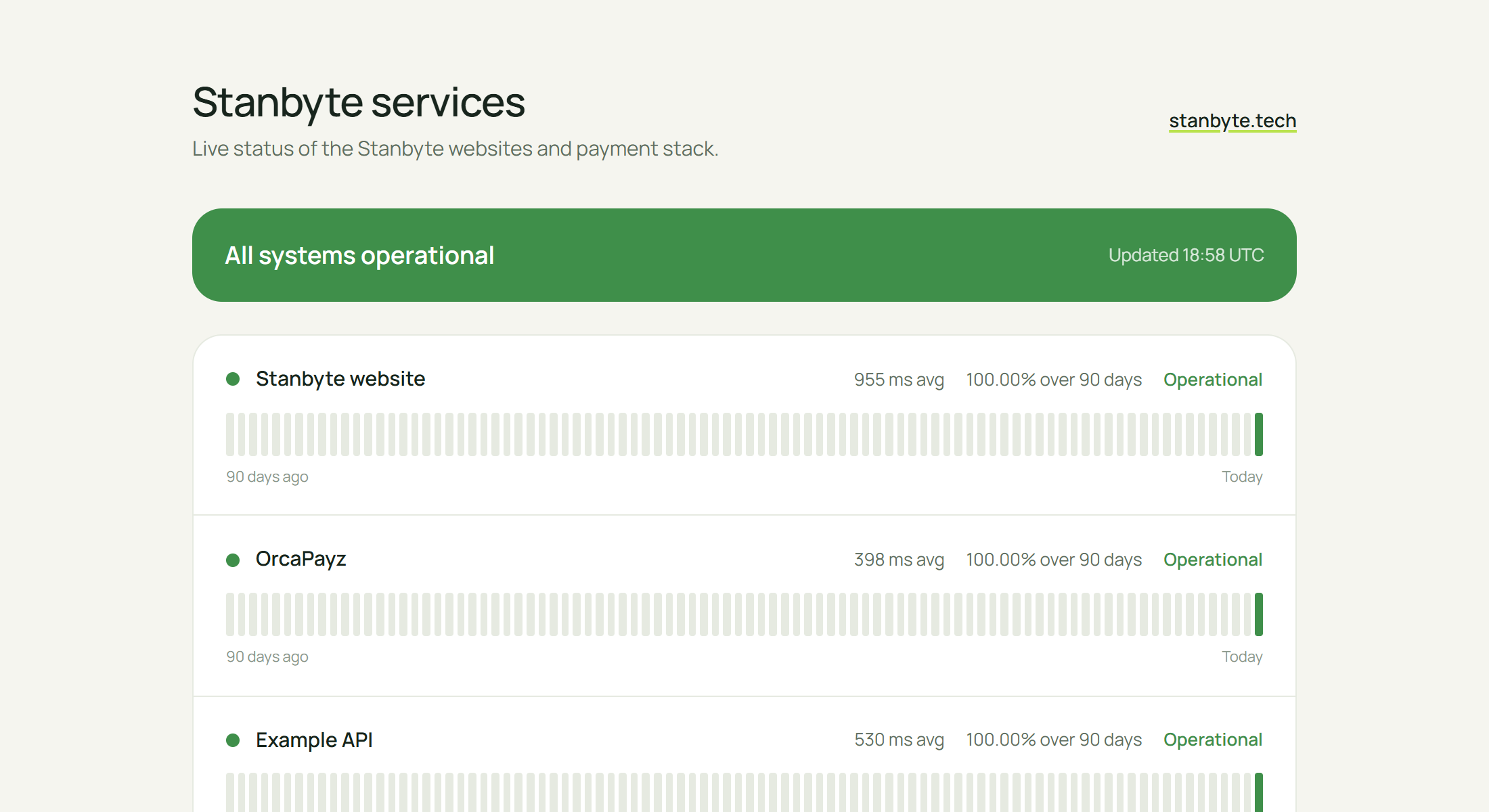The width and height of the screenshot is (1489, 812).
Task: Click today's green uptime bar for Example API
Action: (x=1259, y=792)
